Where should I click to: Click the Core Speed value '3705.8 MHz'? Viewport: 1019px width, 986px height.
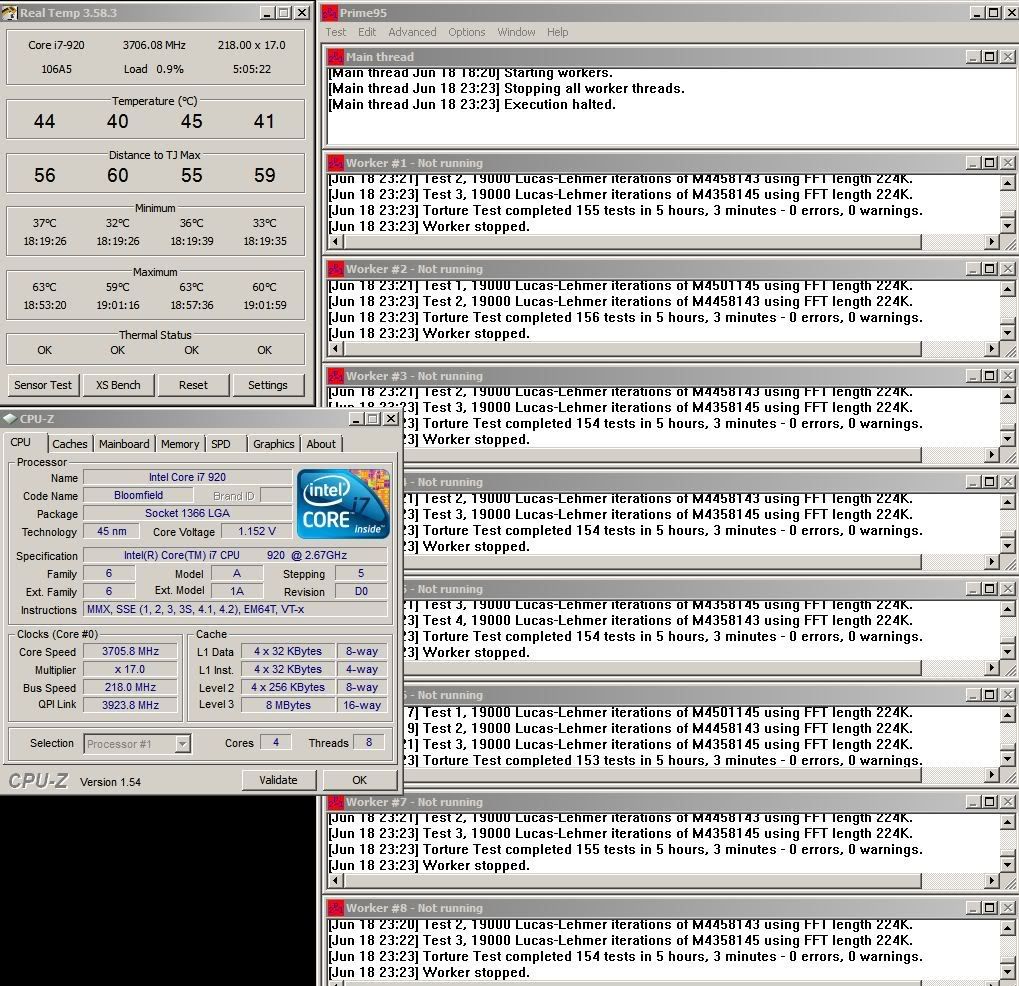coord(131,651)
